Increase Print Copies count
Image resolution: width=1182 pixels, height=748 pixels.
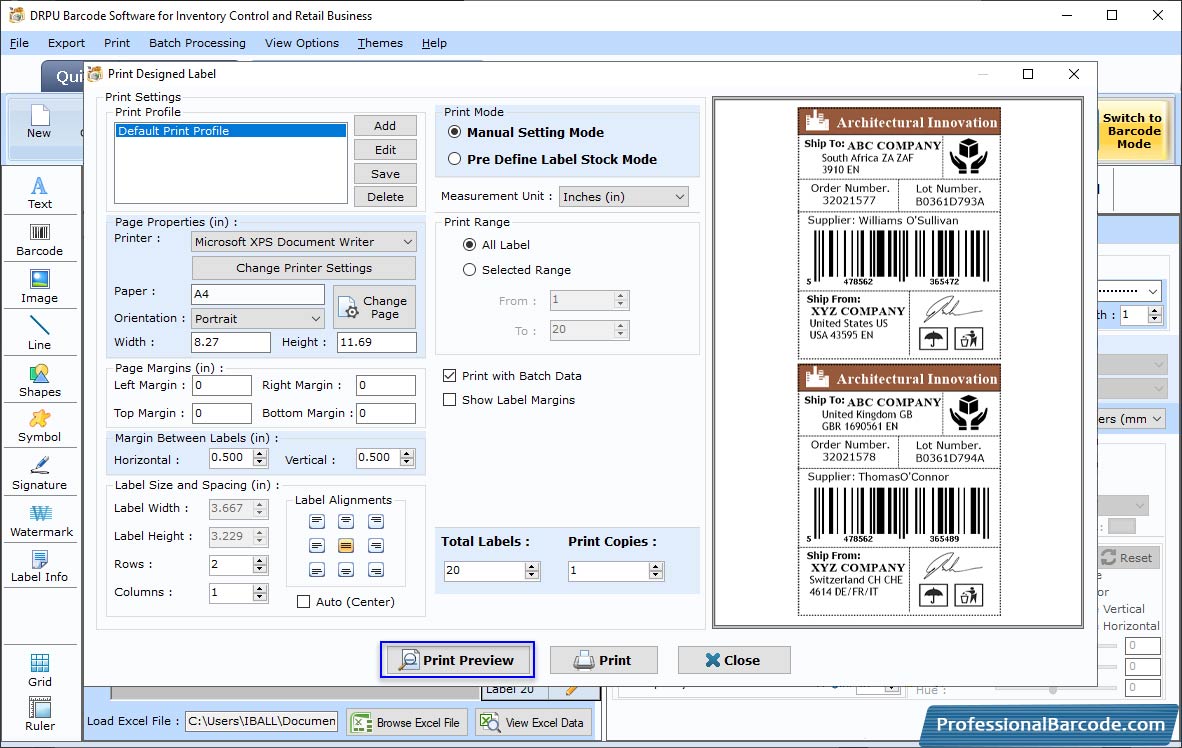(x=657, y=566)
